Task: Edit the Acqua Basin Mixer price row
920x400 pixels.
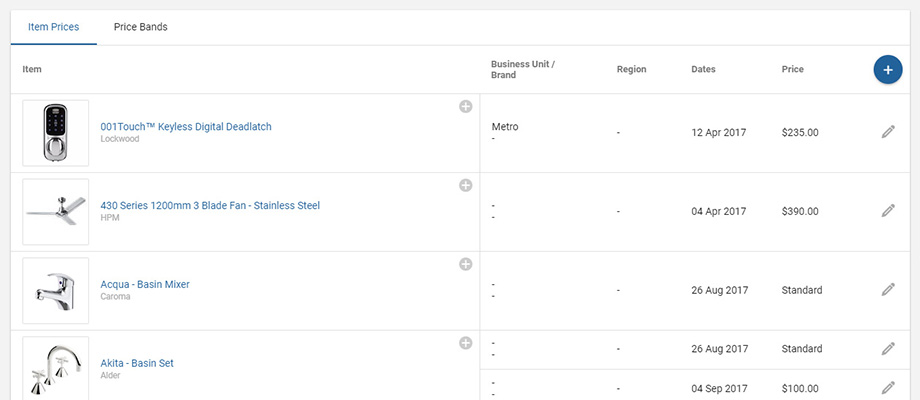Action: (x=887, y=290)
